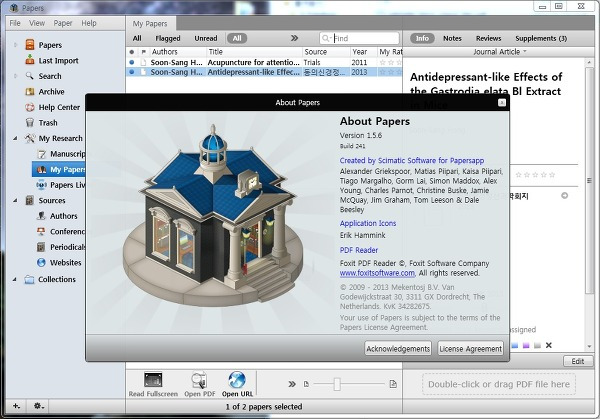Click the Open PDF toolbar icon
The image size is (600, 419).
[x=199, y=380]
